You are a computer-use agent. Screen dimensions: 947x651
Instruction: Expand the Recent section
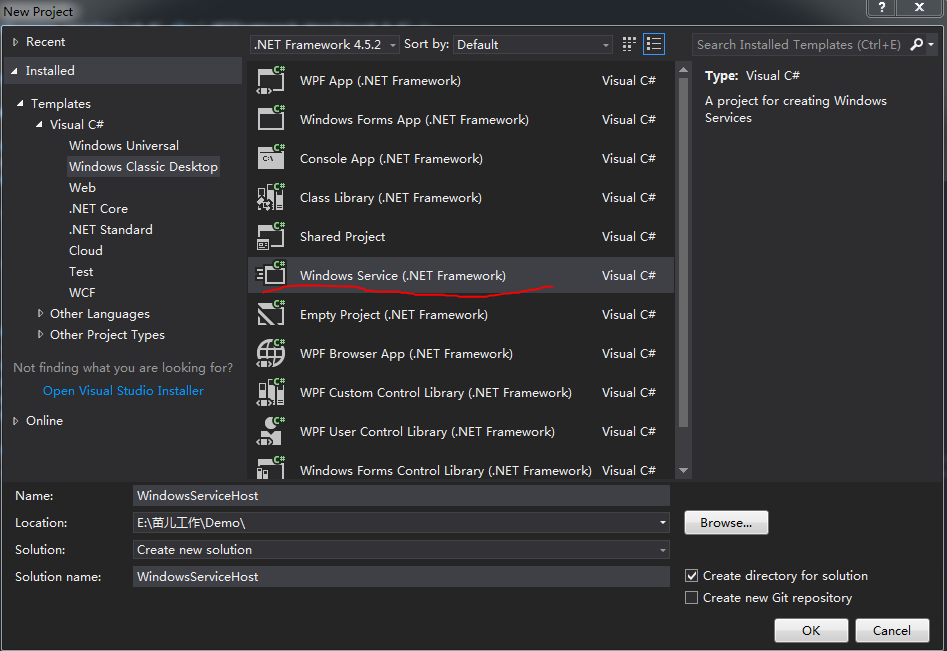[16, 42]
